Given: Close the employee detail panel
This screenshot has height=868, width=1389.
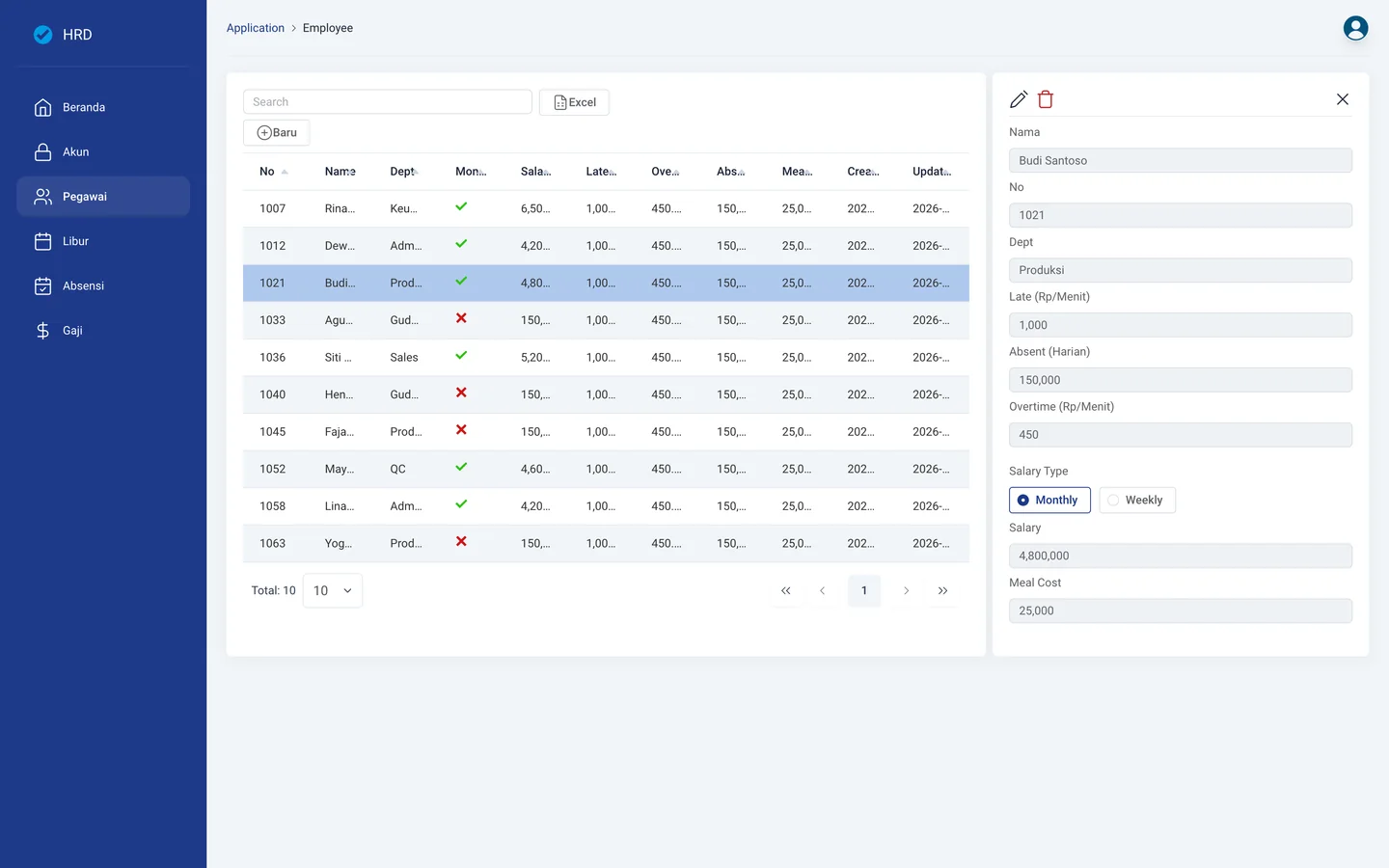Looking at the screenshot, I should pyautogui.click(x=1342, y=99).
